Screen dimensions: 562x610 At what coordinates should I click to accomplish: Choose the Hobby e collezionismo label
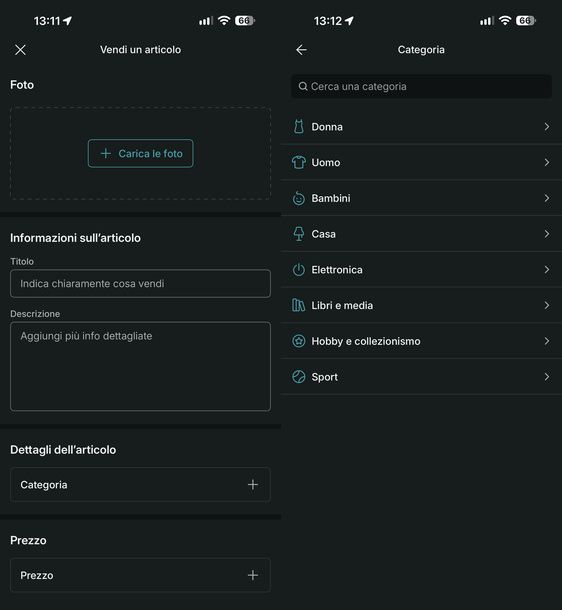(x=366, y=342)
